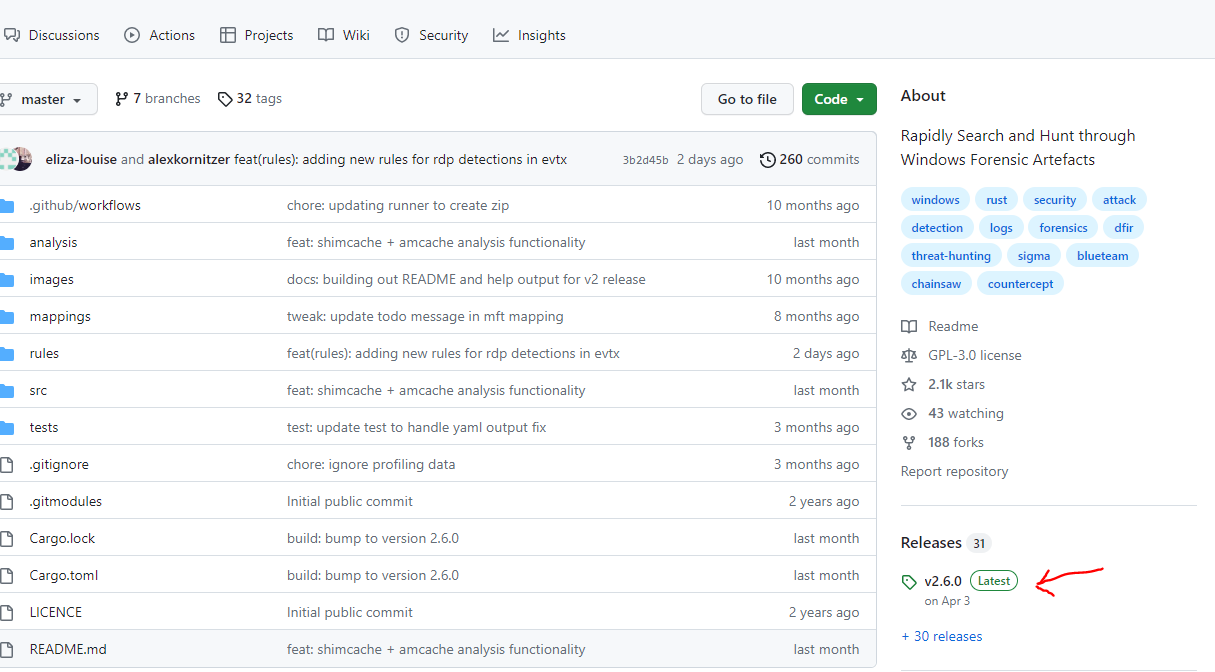The image size is (1215, 672).
Task: Click the green tag icon beside v2.6.0
Action: point(909,582)
